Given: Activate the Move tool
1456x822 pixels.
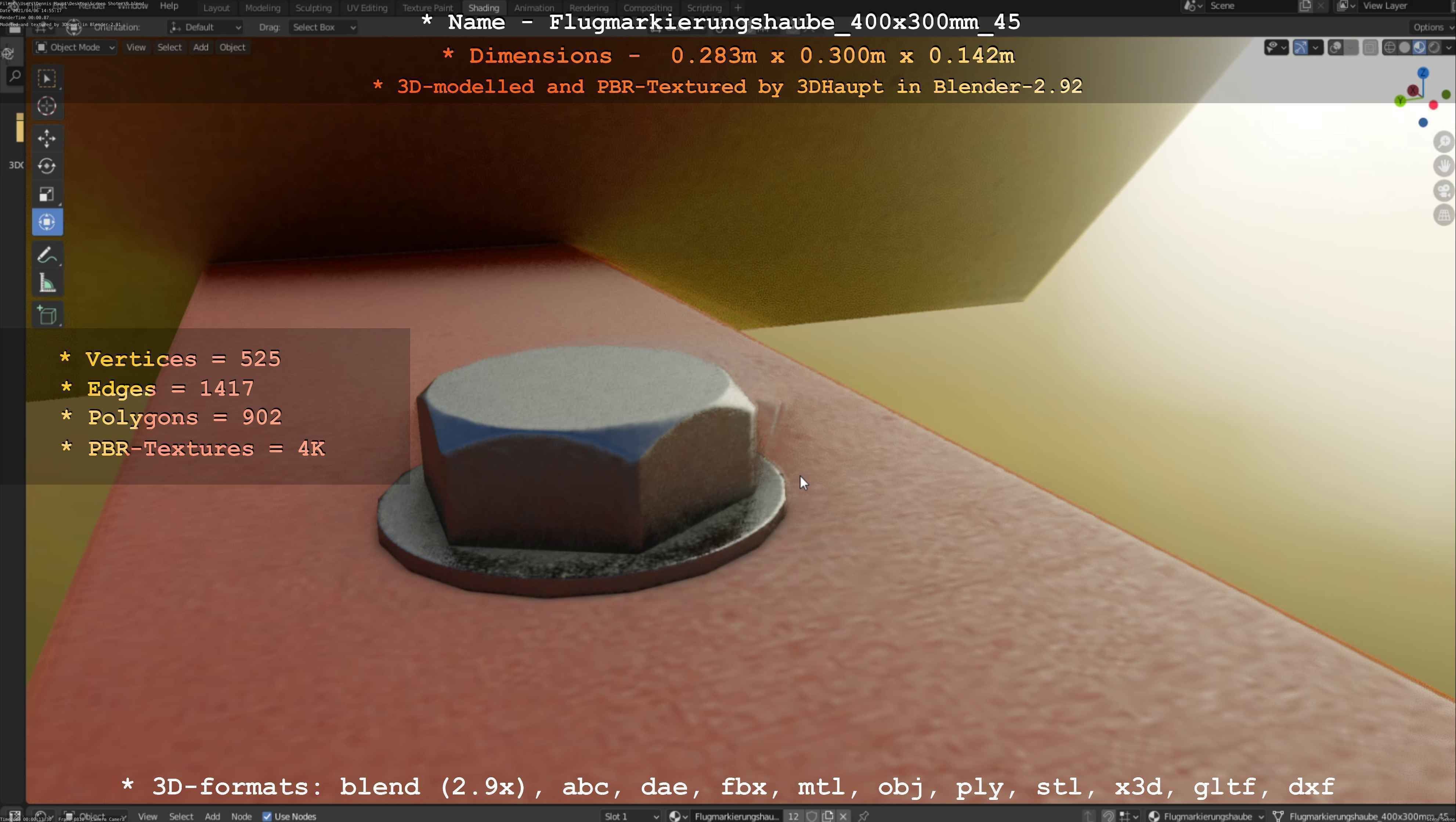Looking at the screenshot, I should tap(46, 138).
